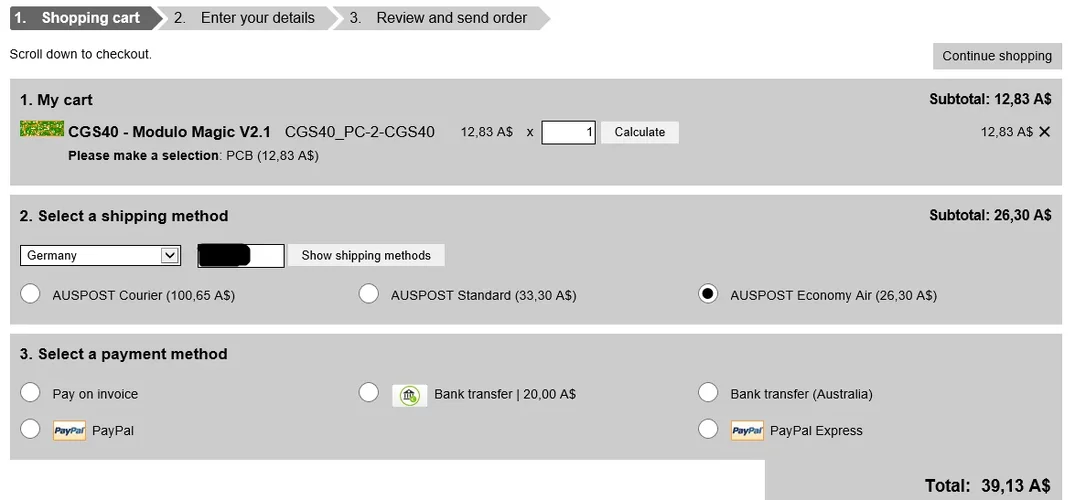
Task: Click the Select a payment method heading
Action: coord(123,355)
